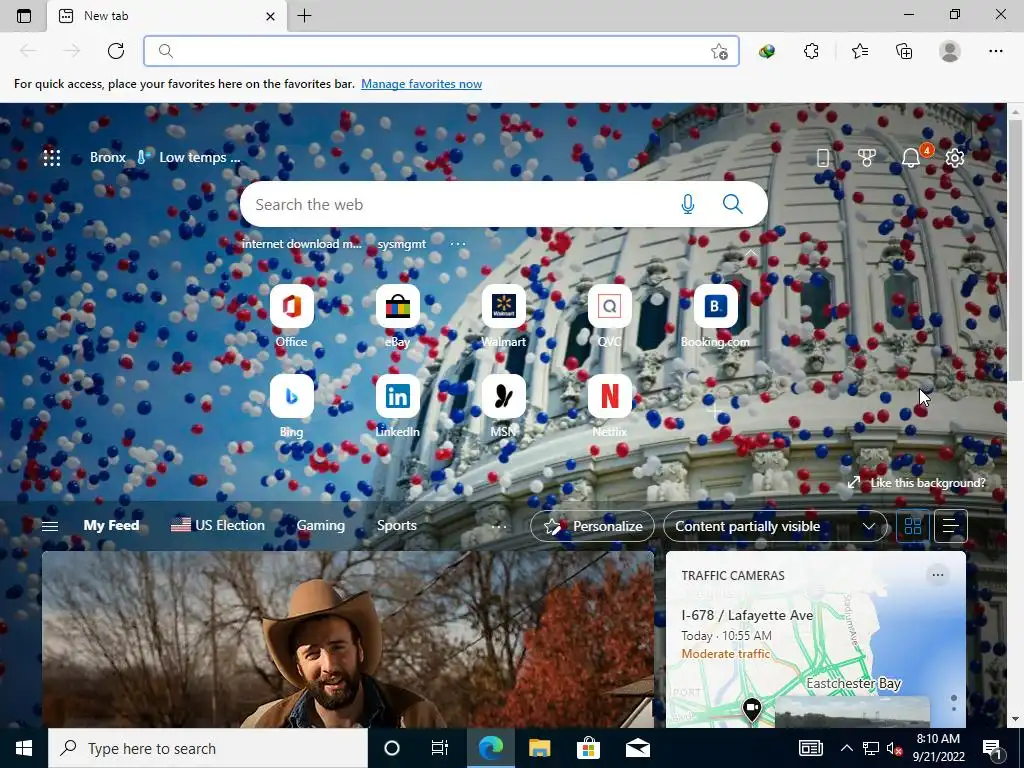The width and height of the screenshot is (1024, 768).
Task: Search recent query sysmgmt
Action: tap(402, 244)
